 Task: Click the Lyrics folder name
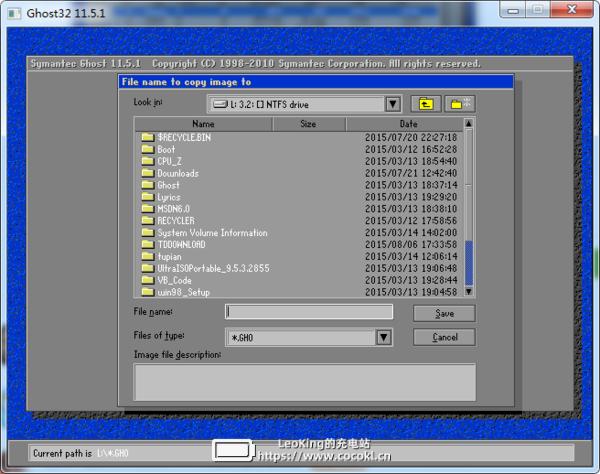[169, 197]
